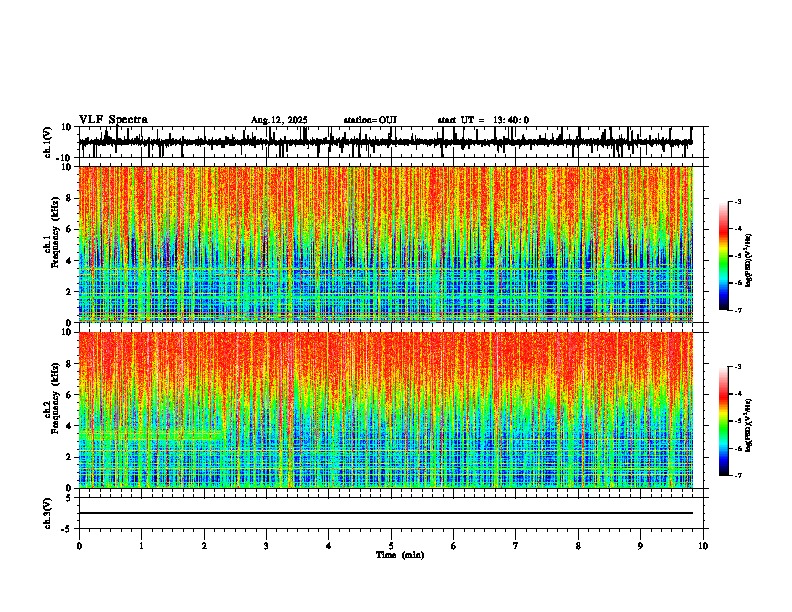Screen dimensions: 792x612
Task: Click the "6" kHz tick on ch.2 spectrogram axis
Action: point(70,395)
